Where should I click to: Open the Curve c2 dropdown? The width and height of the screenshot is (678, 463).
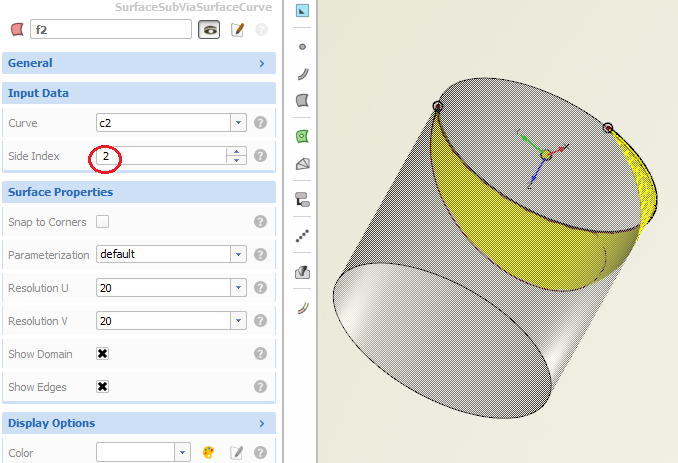pos(238,123)
